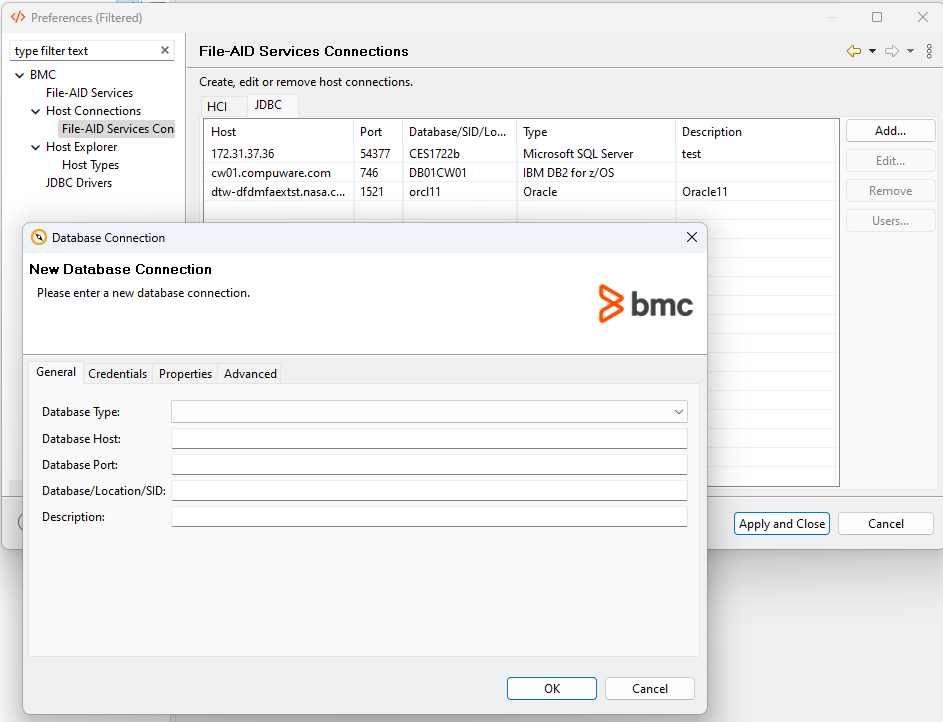The width and height of the screenshot is (943, 722).
Task: Select the dtw-dfdmfaextst.nasa.c... connection row
Action: pos(521,192)
